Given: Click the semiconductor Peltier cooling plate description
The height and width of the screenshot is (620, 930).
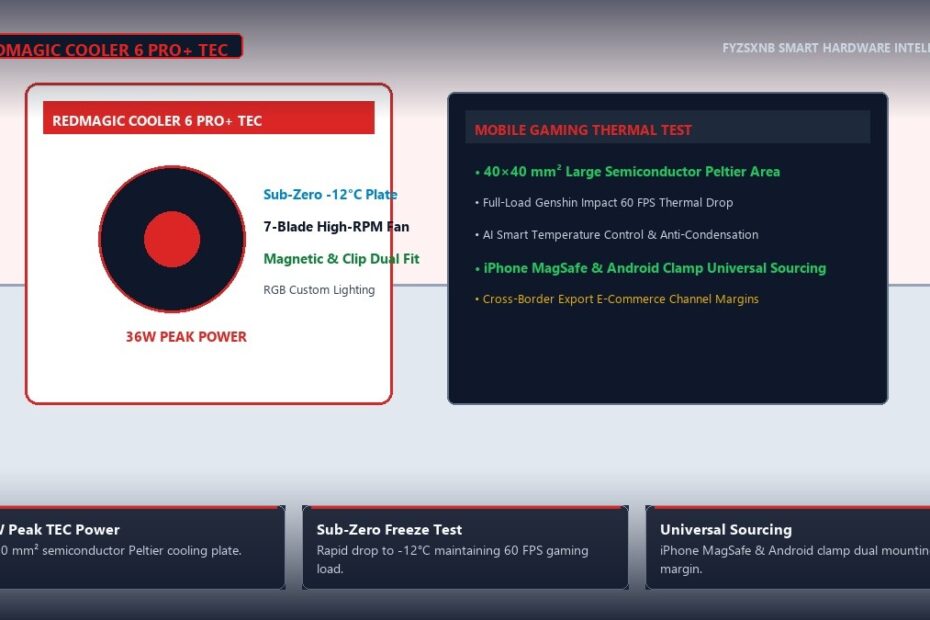Looking at the screenshot, I should click(x=121, y=551).
